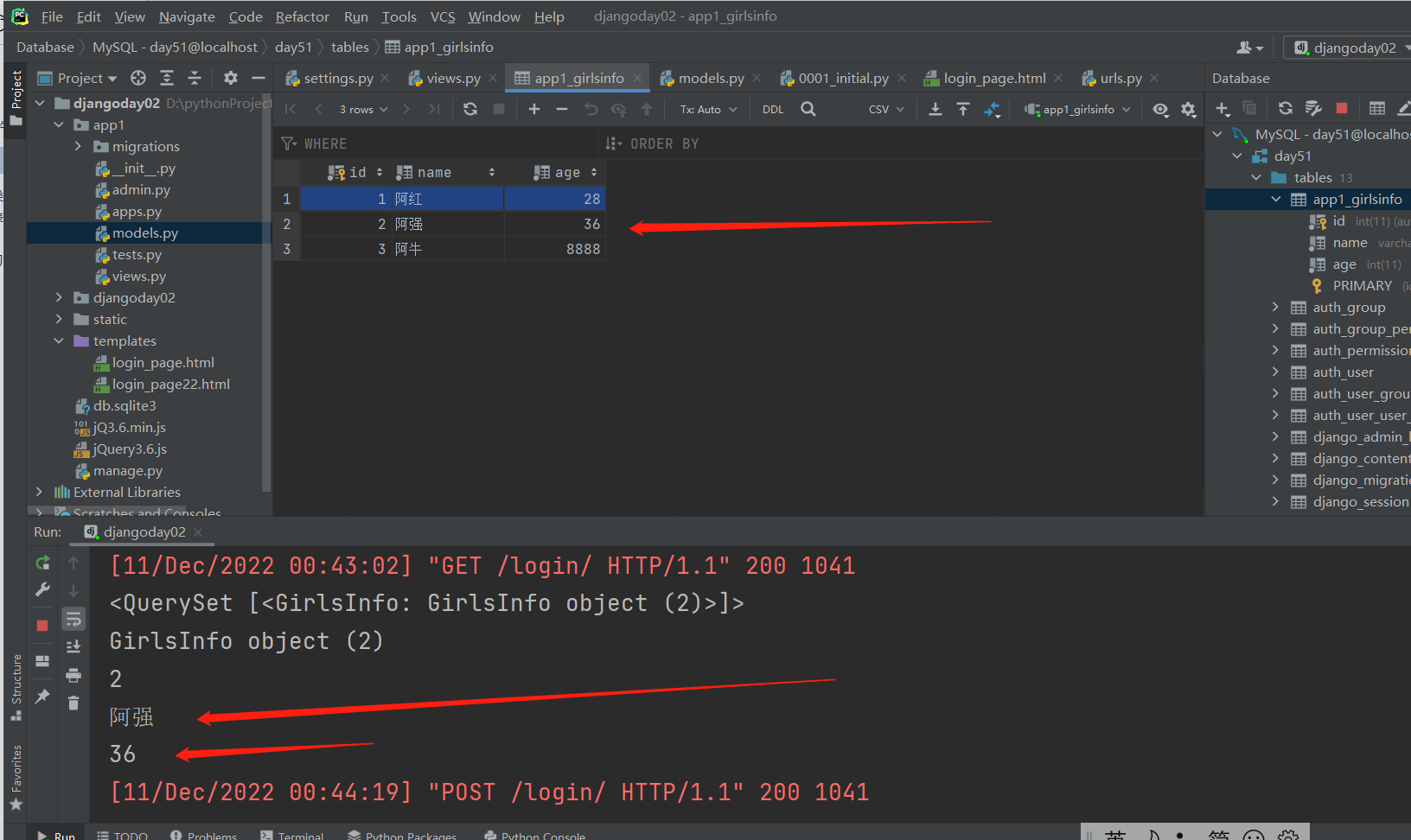Expand all nodes in Project panel

click(167, 79)
